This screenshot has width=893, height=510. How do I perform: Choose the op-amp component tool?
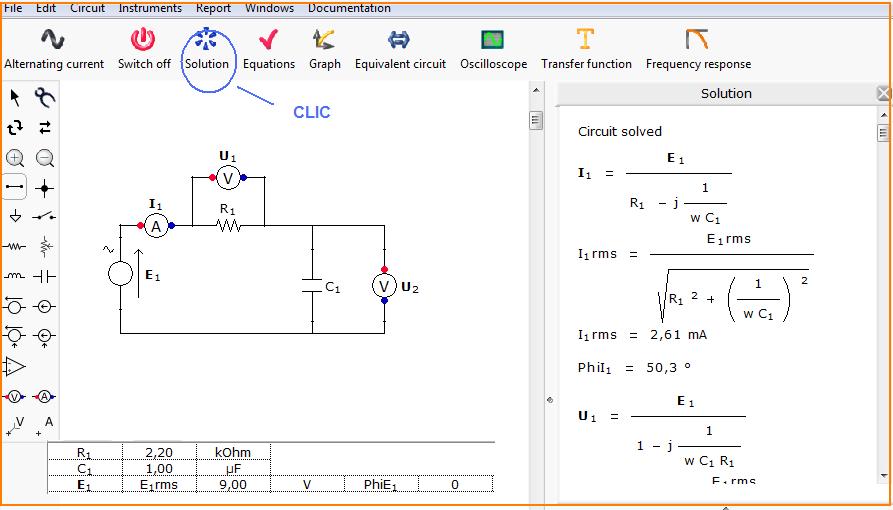coord(15,366)
